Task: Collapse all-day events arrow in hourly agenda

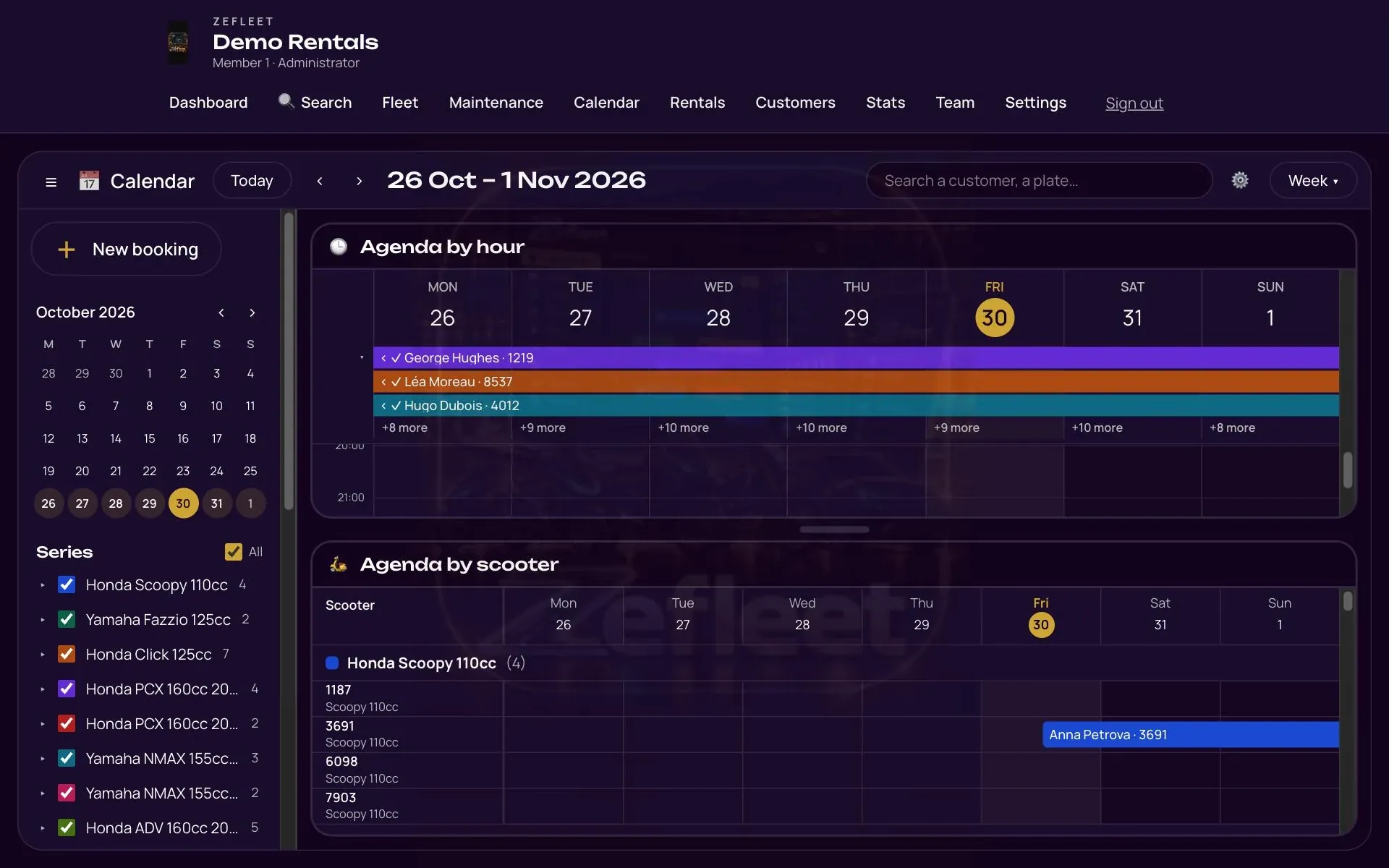Action: (x=362, y=357)
